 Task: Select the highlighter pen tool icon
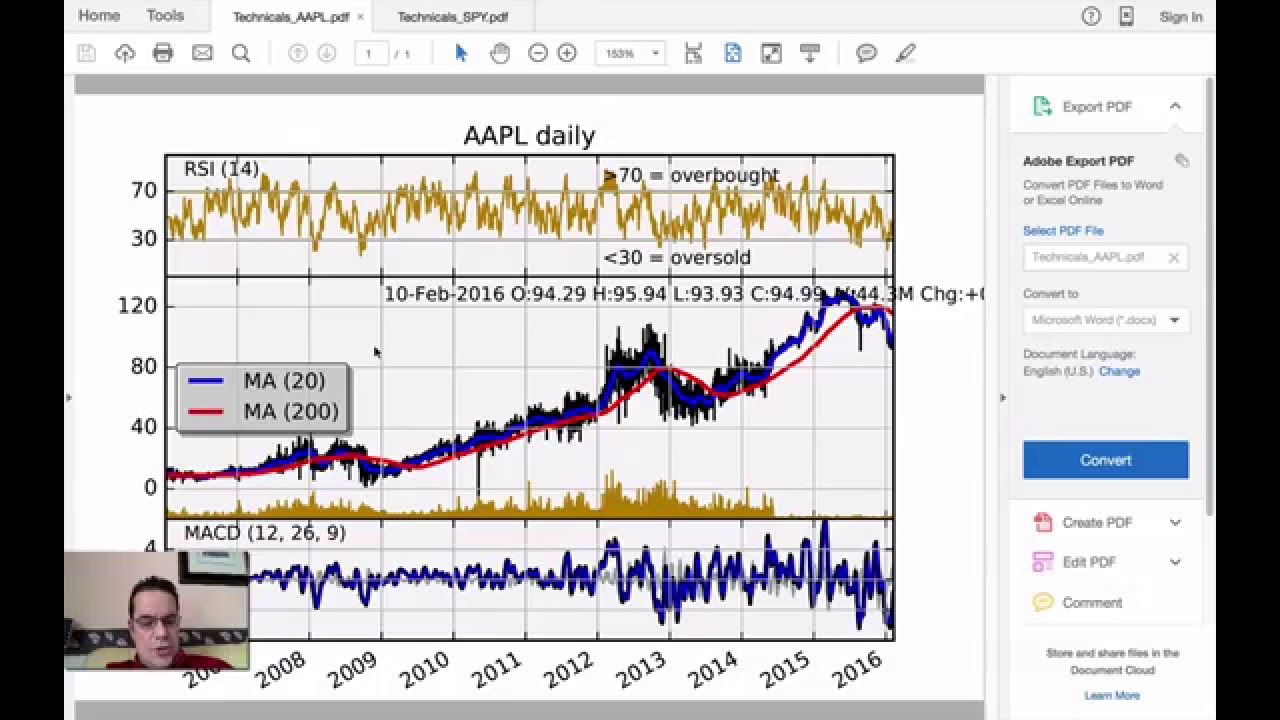click(906, 53)
